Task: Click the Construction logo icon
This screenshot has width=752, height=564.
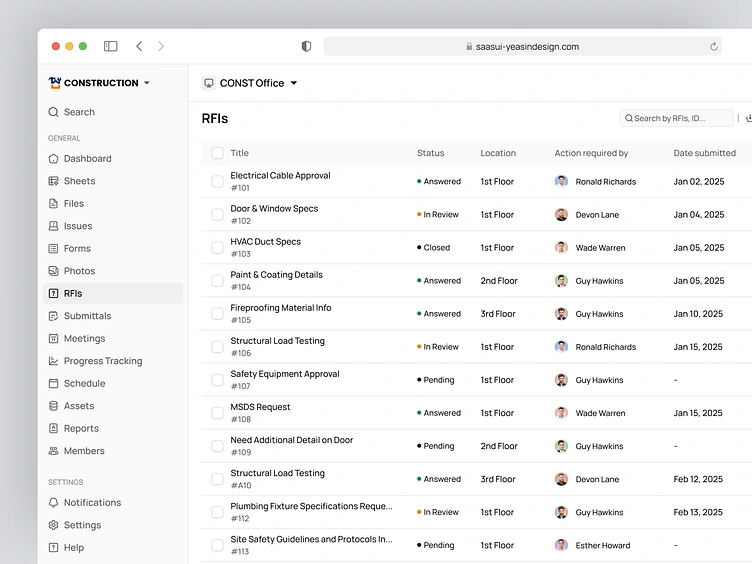Action: [x=55, y=82]
